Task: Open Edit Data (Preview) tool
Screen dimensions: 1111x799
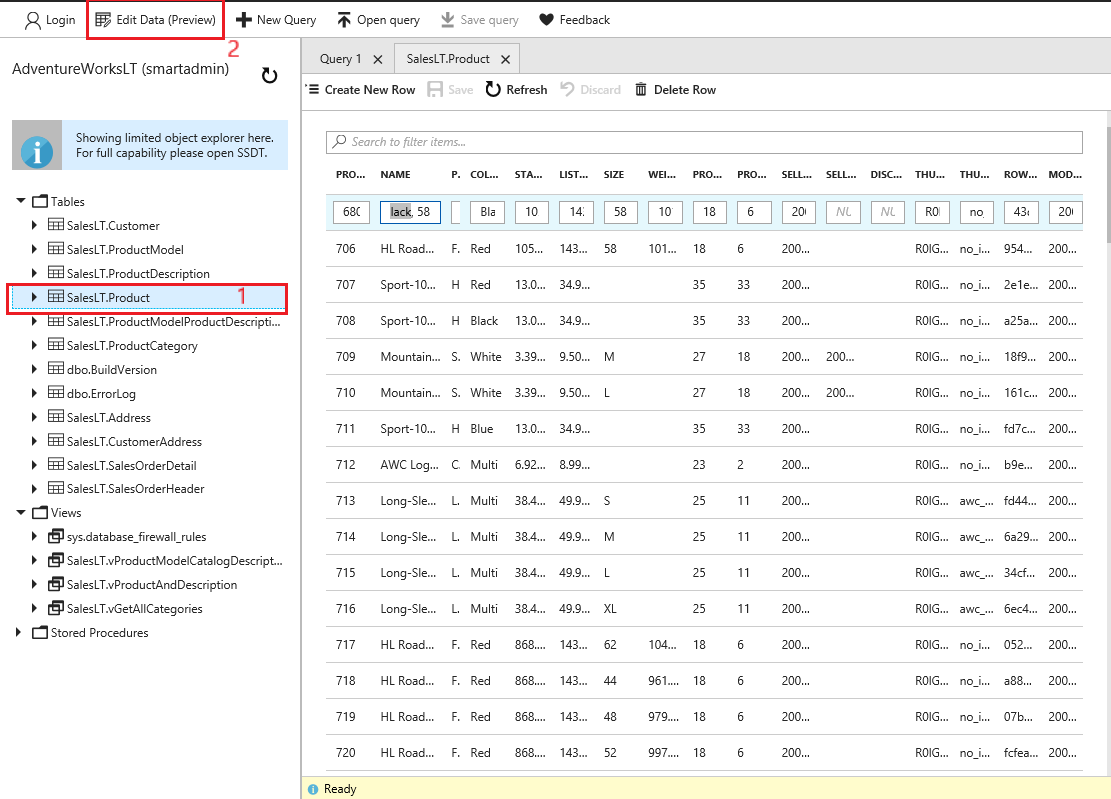Action: click(x=155, y=20)
